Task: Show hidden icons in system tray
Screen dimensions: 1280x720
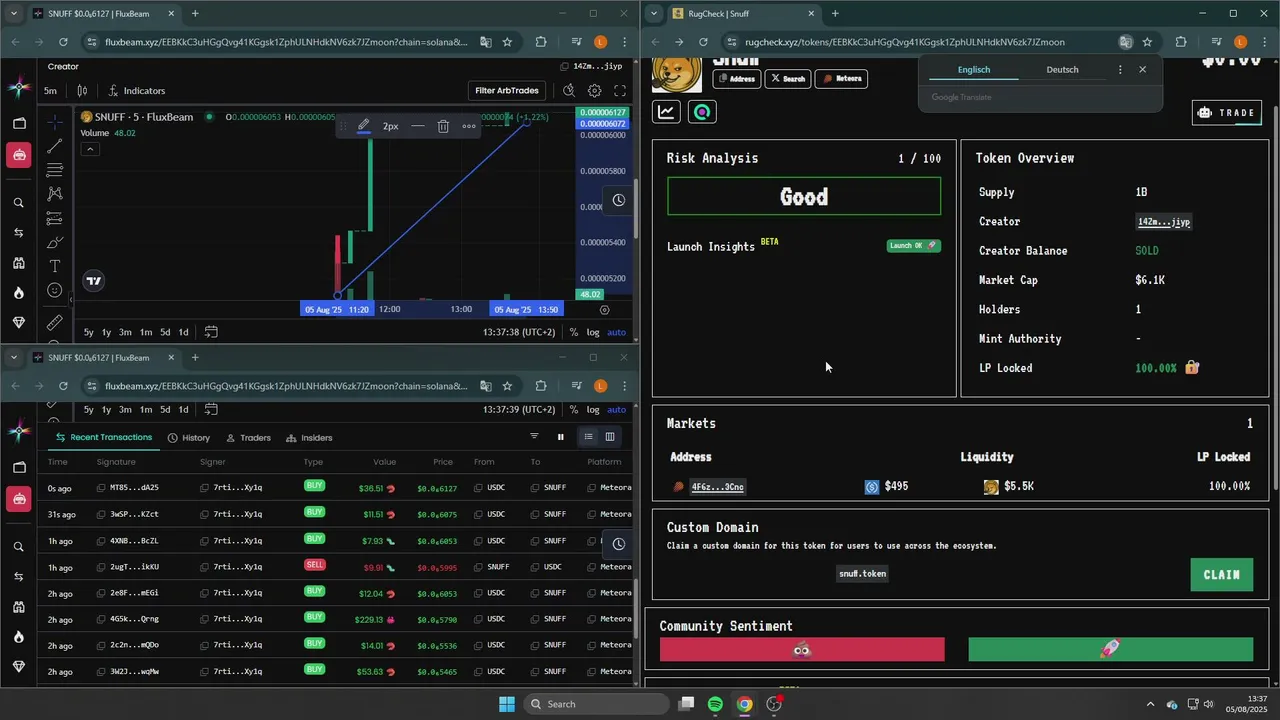Action: click(1150, 704)
